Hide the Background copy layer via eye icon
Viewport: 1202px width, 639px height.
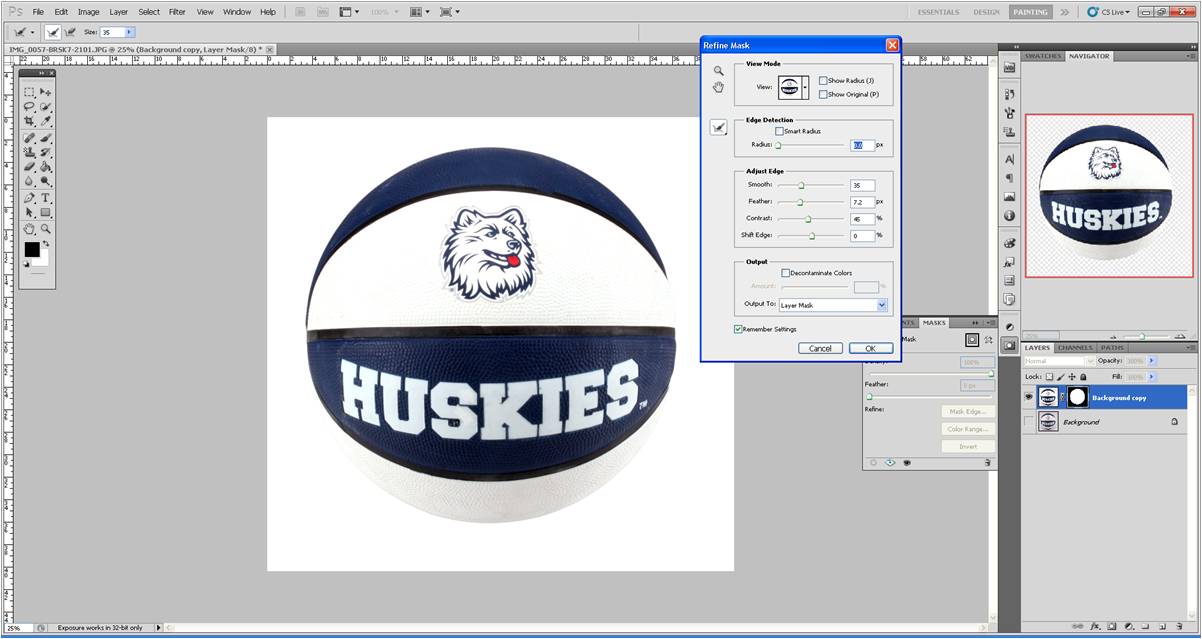[x=1029, y=397]
